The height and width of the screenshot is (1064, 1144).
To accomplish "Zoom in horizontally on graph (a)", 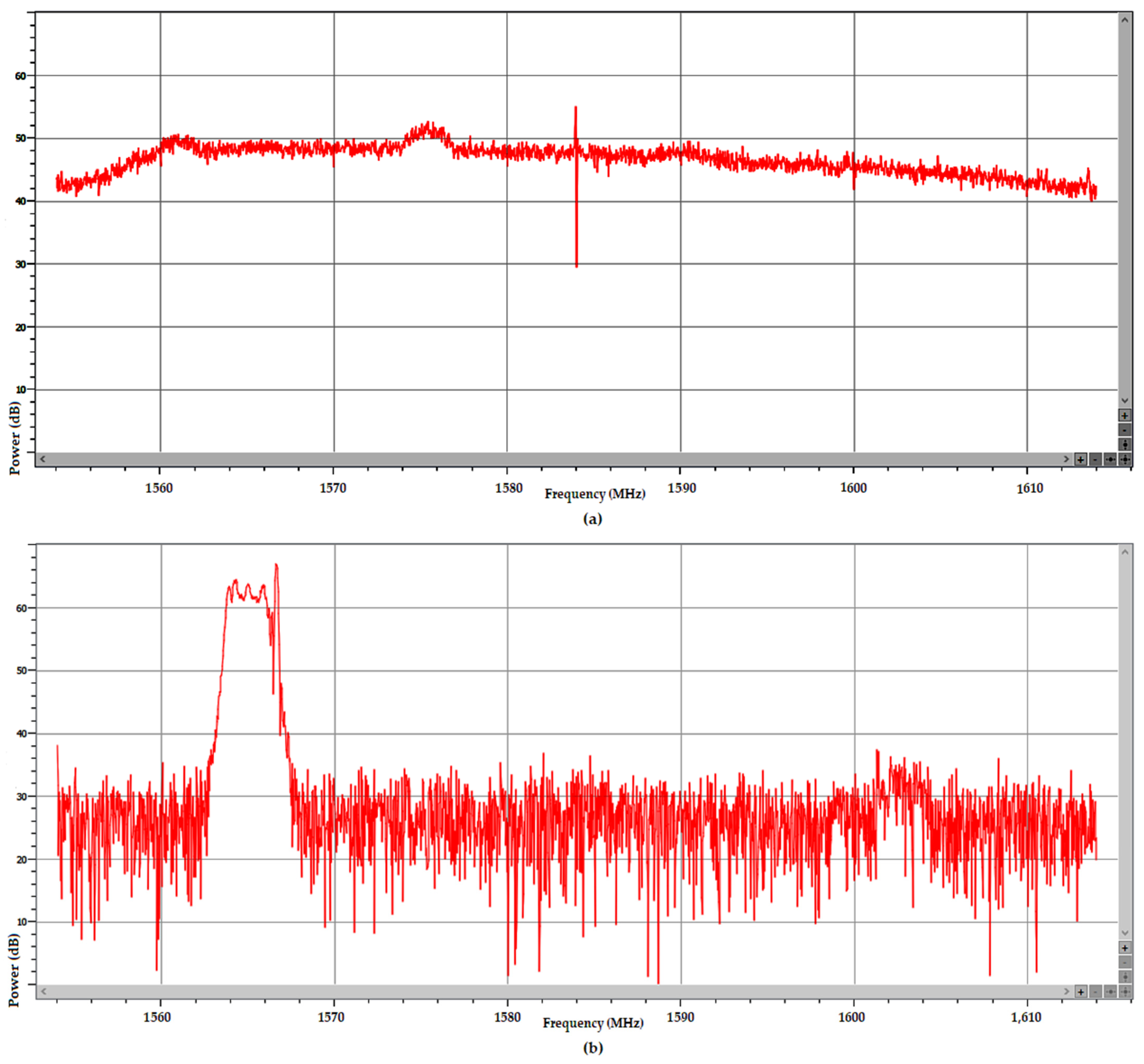I will coord(1081,459).
